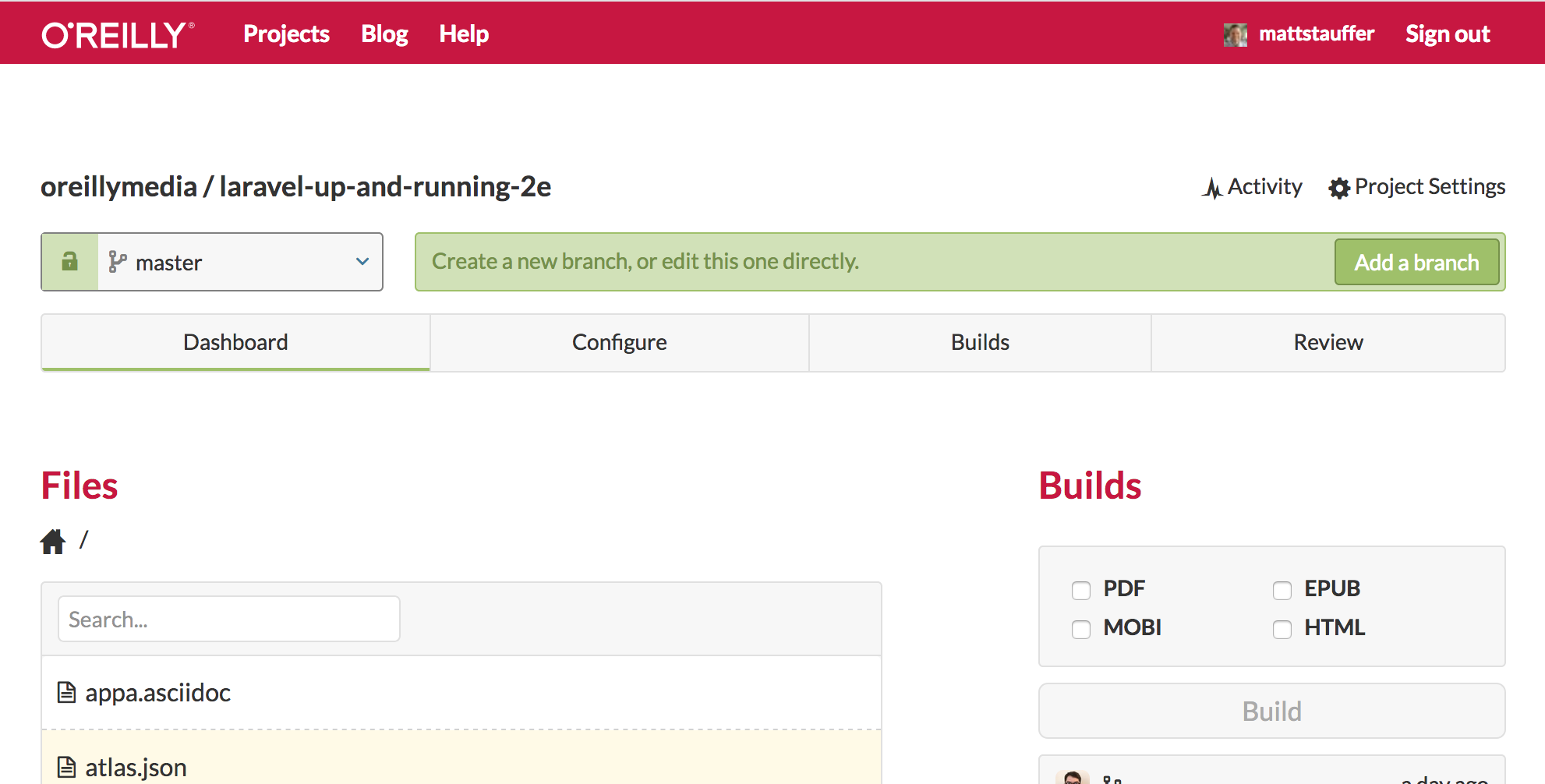The image size is (1545, 784).
Task: Click the Activity pulse icon
Action: (x=1212, y=188)
